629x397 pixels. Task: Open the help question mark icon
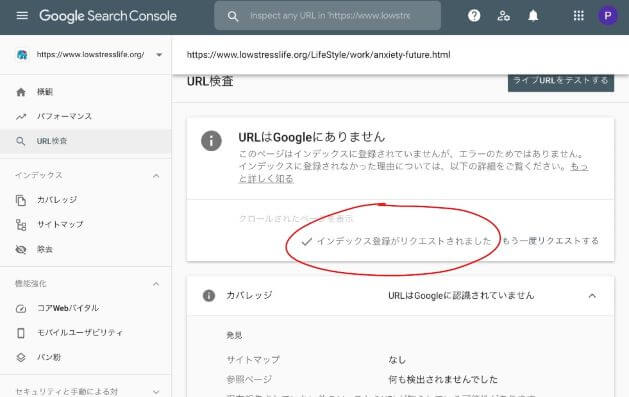point(474,16)
